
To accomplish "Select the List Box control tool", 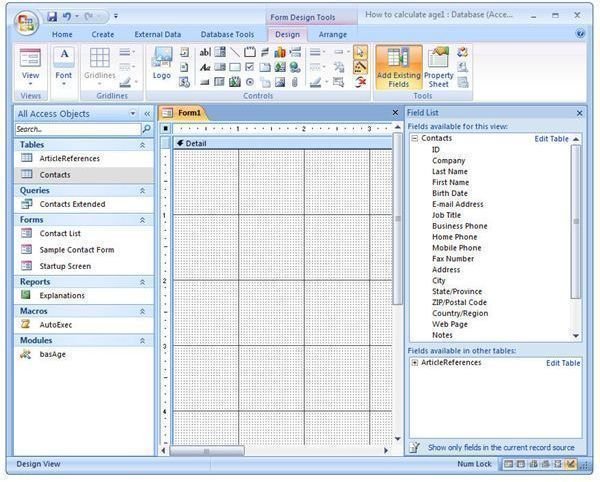I will tap(220, 67).
